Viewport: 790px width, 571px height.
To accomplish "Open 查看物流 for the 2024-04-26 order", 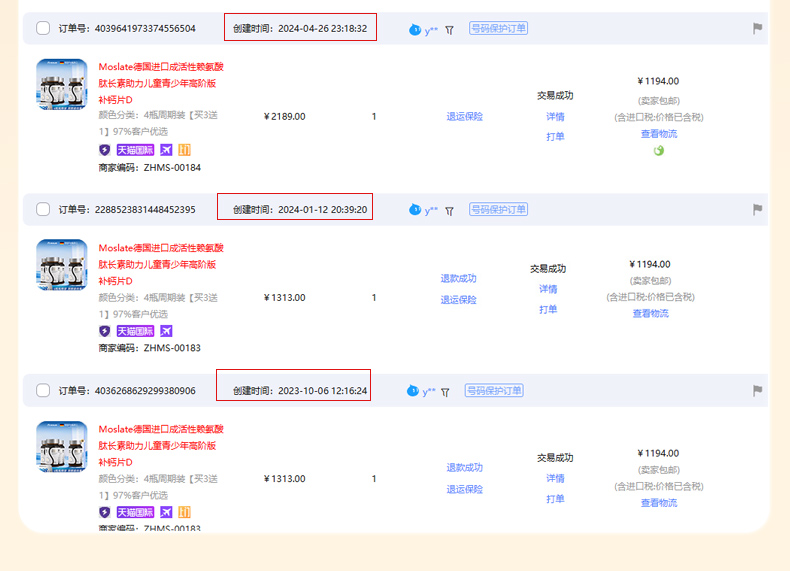I will click(x=659, y=134).
